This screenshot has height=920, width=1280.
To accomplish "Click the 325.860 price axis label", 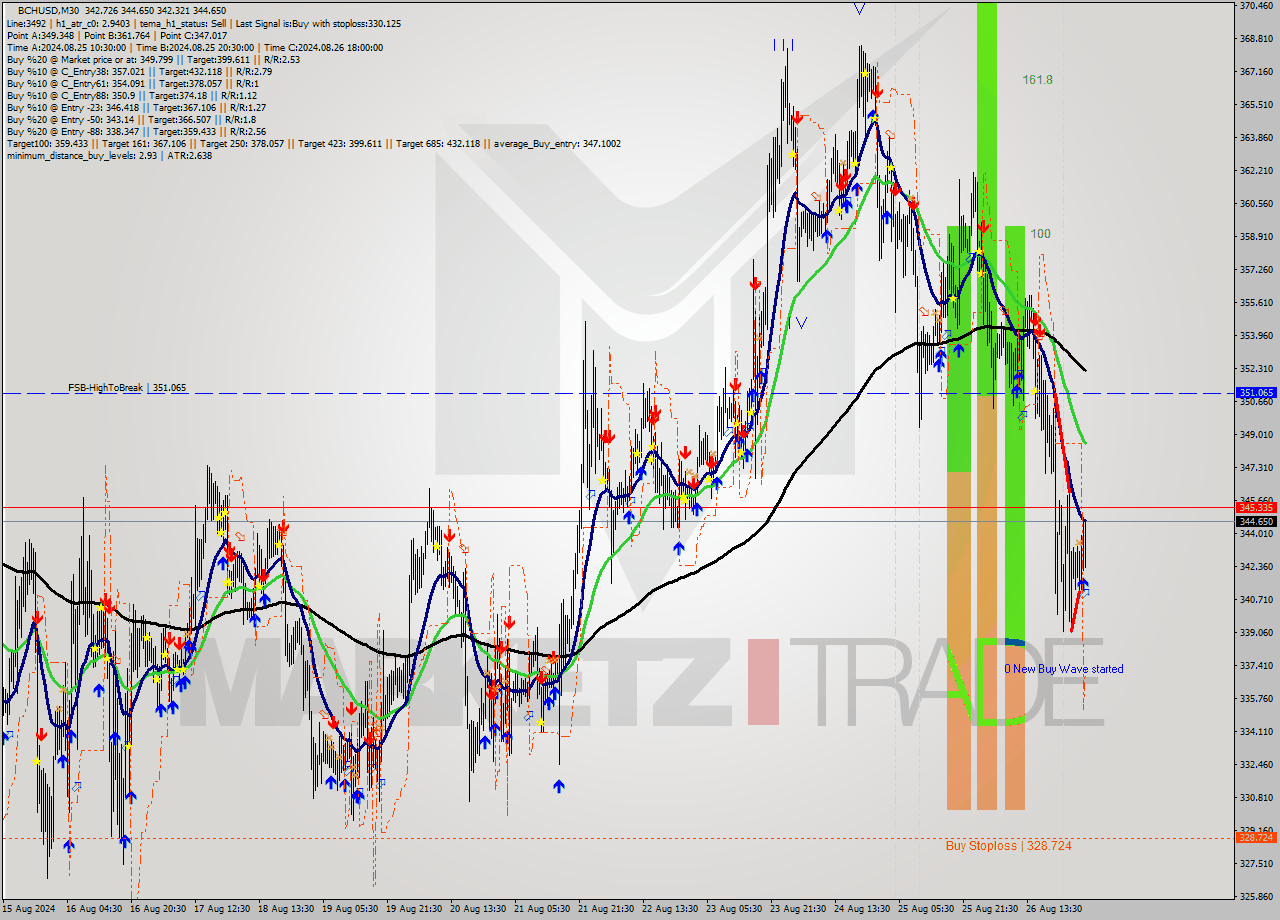I will coord(1256,897).
